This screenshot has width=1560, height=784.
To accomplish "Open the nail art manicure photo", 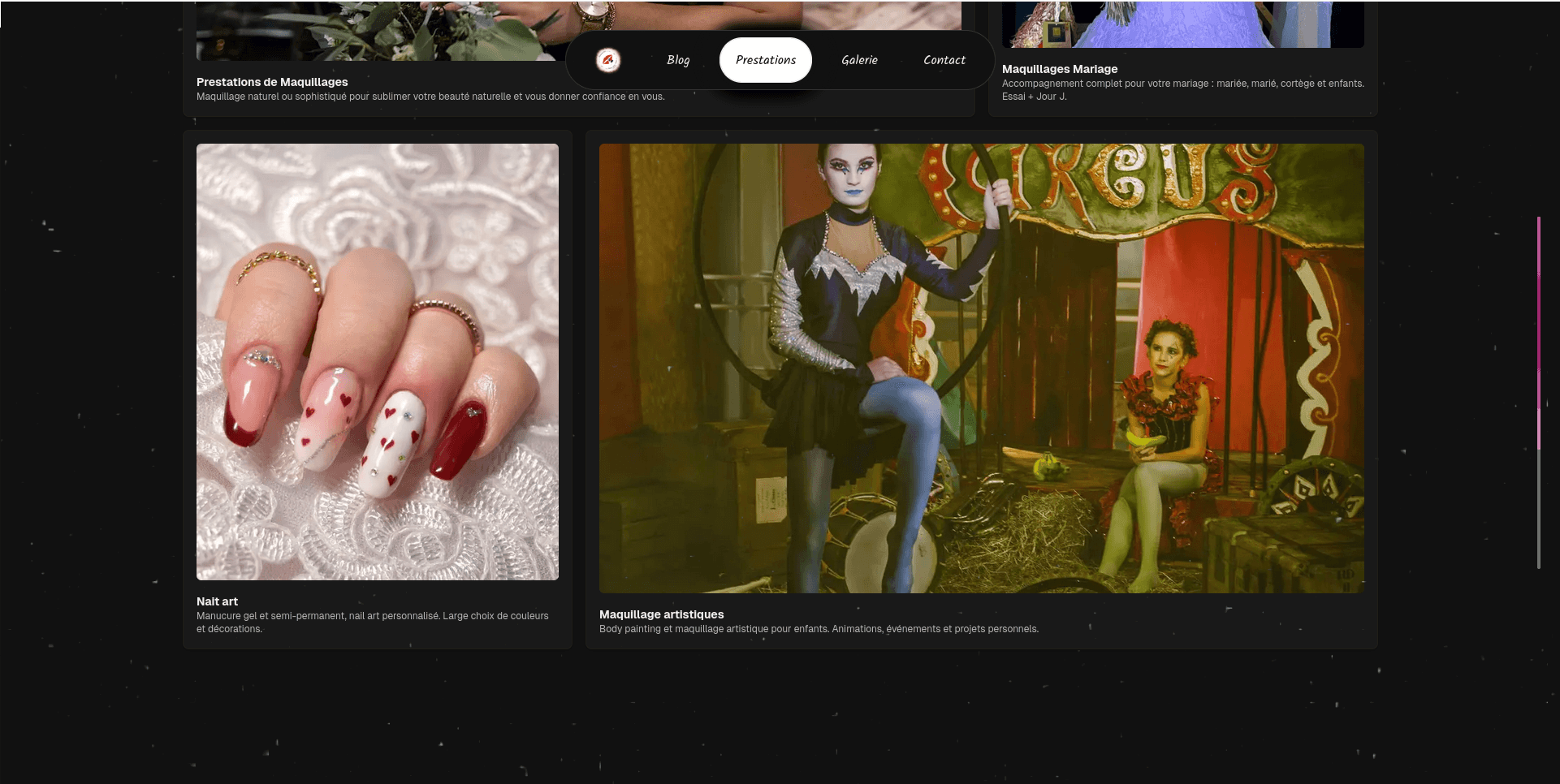I will [x=377, y=361].
